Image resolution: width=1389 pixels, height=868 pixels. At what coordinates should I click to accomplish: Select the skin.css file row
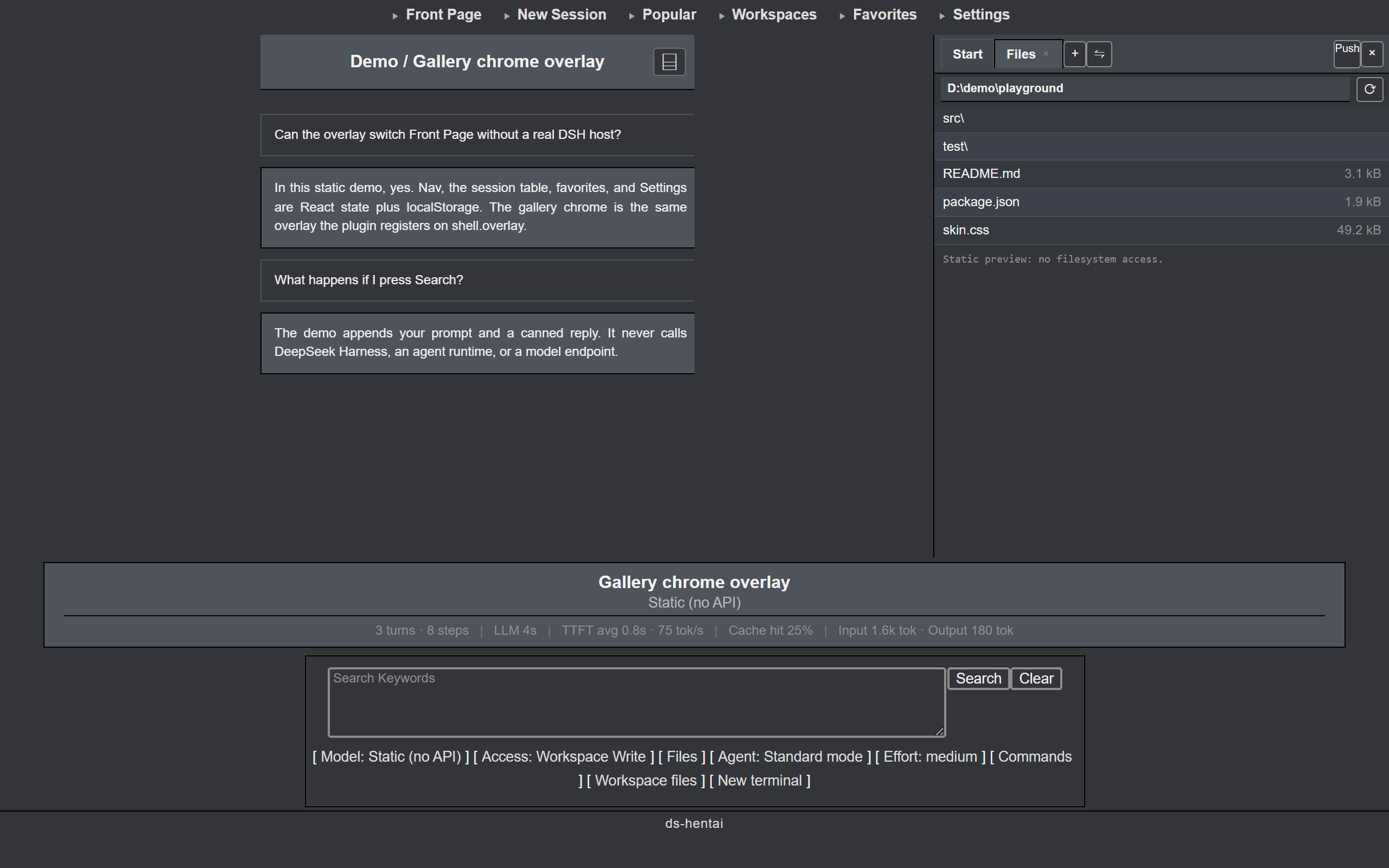pyautogui.click(x=1161, y=230)
